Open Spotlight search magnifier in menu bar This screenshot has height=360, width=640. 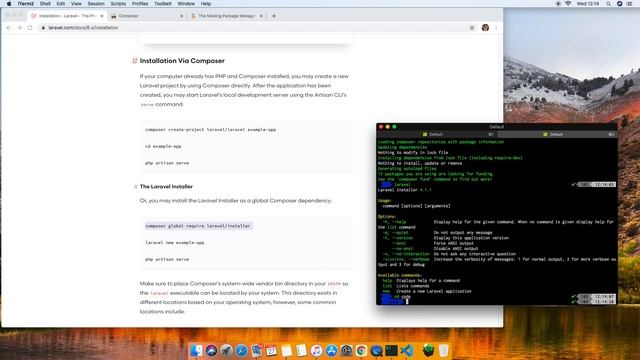point(608,4)
